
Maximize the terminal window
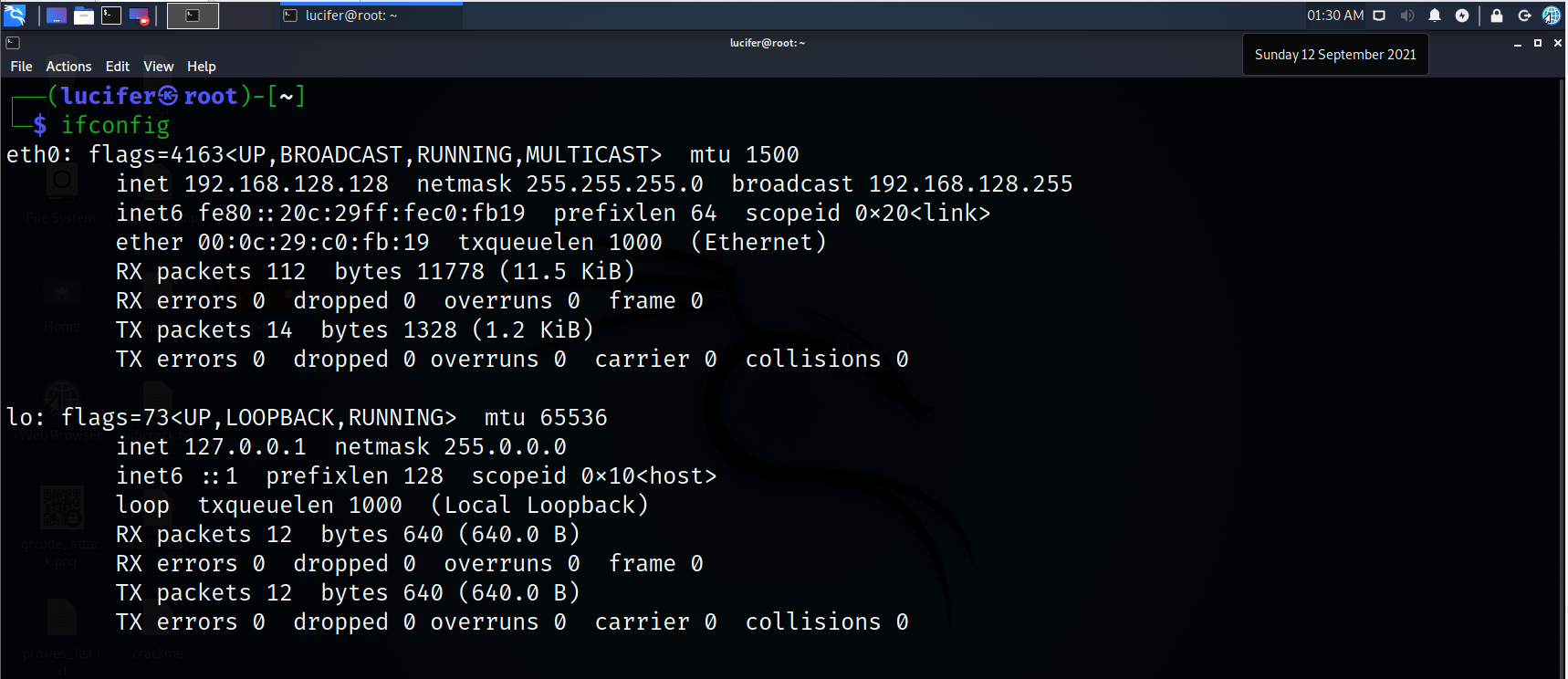click(1538, 43)
